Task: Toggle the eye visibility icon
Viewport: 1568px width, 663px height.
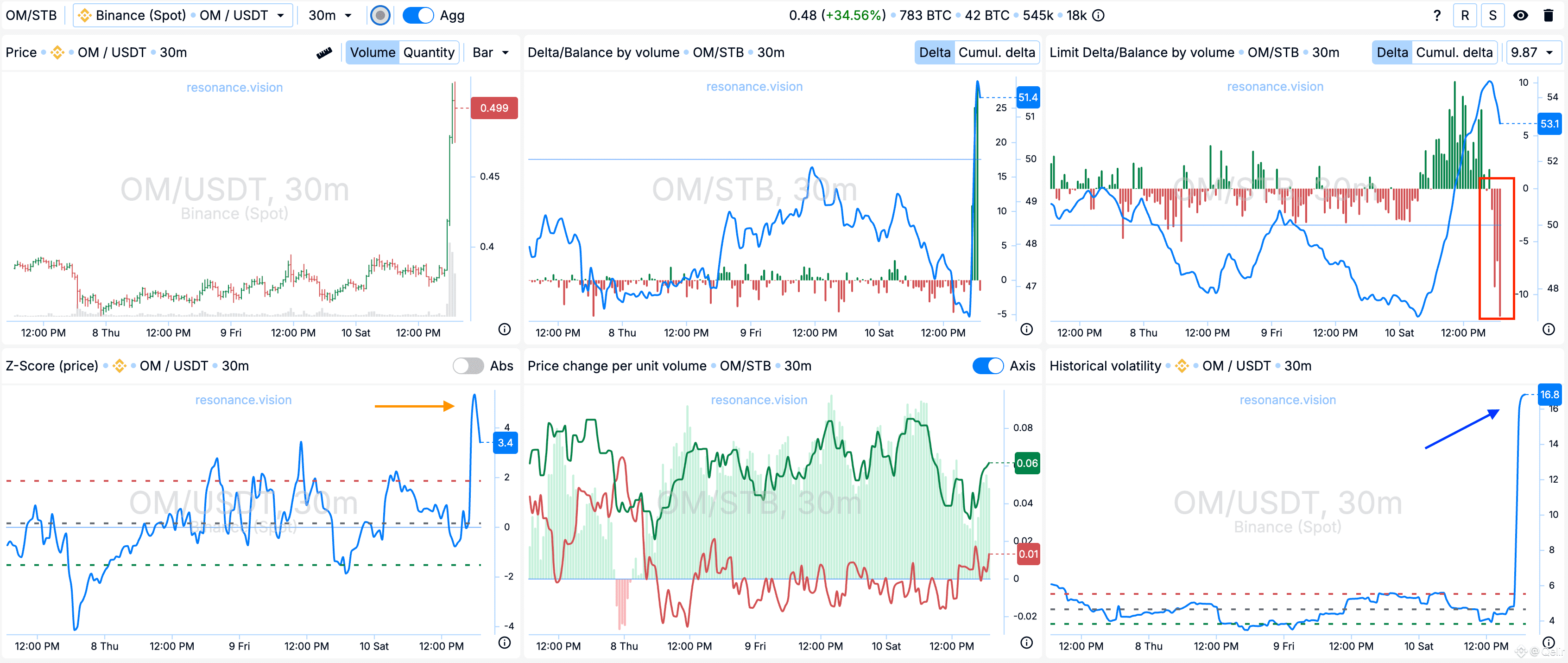Action: (x=1521, y=15)
